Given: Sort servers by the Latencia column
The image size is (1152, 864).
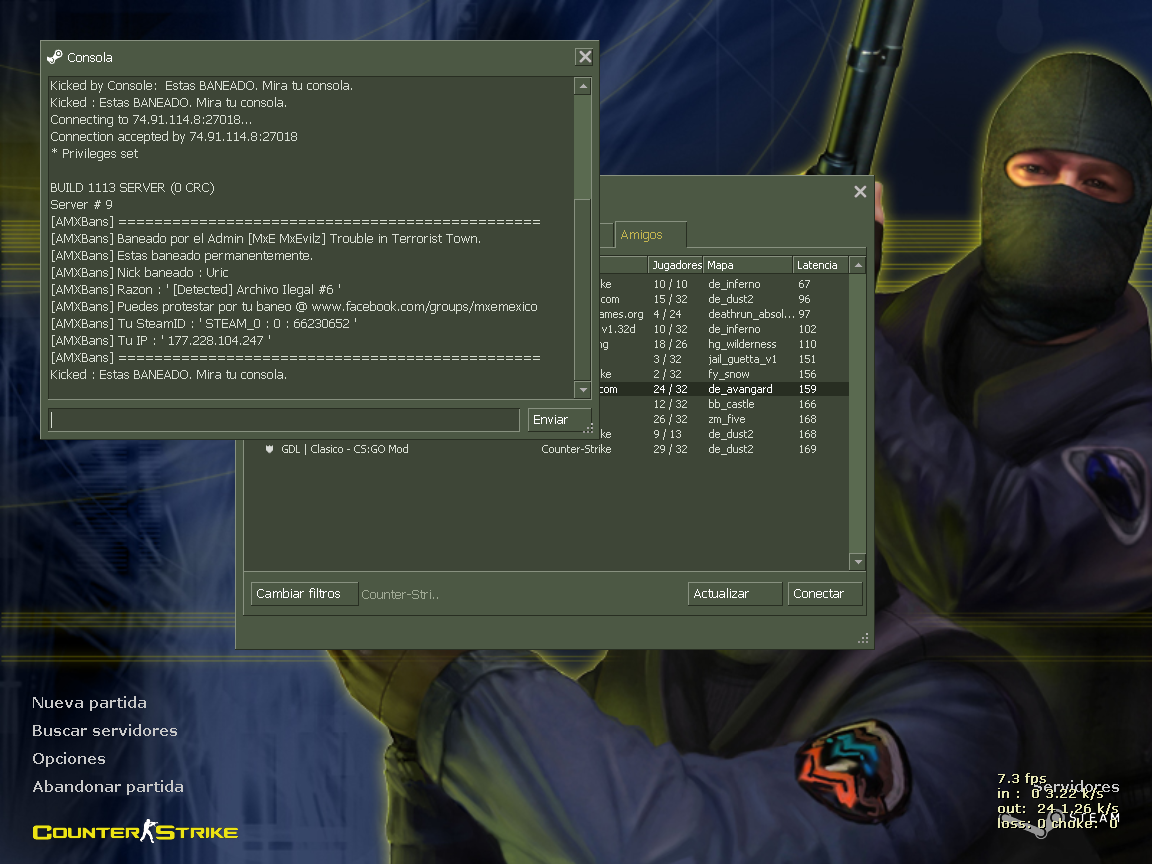Looking at the screenshot, I should coord(821,264).
